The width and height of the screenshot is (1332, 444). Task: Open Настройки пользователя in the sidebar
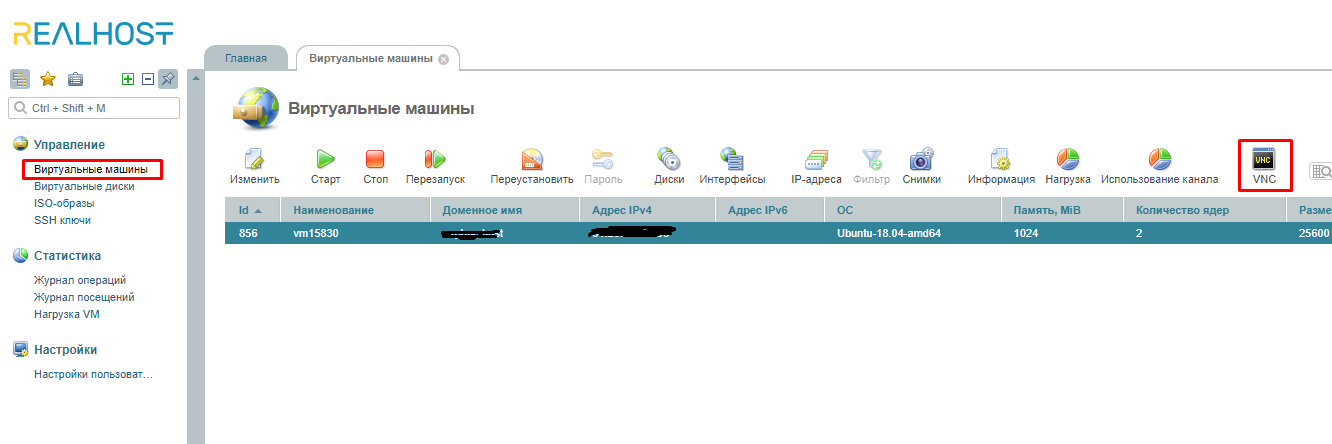93,374
